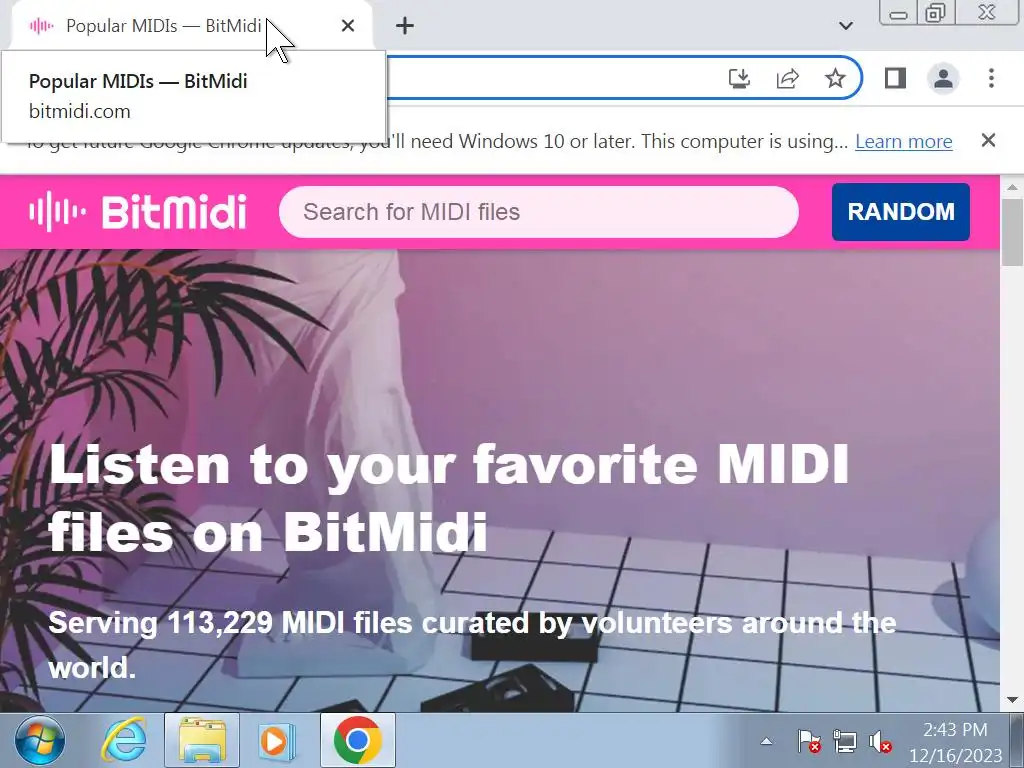
Task: Focus the Search for MIDI files field
Action: (x=538, y=212)
